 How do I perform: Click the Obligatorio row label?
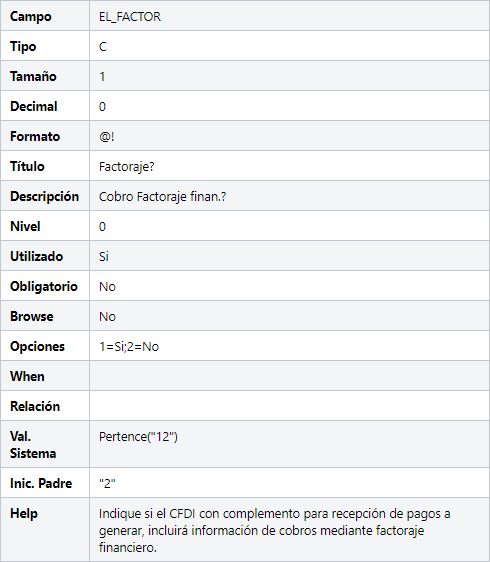[44, 286]
